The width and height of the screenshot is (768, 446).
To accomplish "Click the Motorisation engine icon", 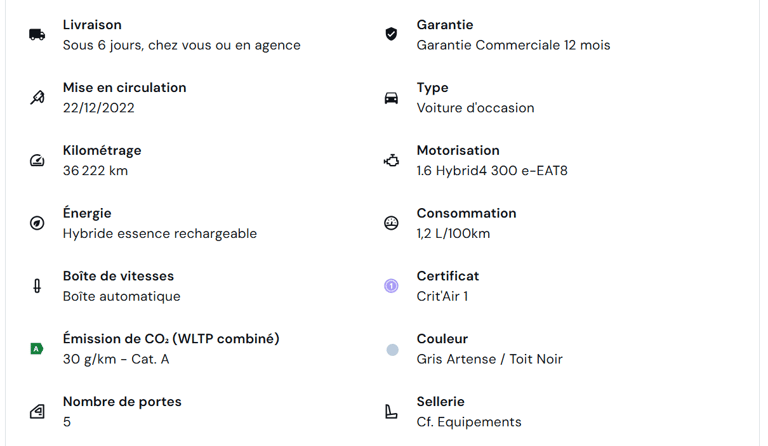I will tap(391, 161).
